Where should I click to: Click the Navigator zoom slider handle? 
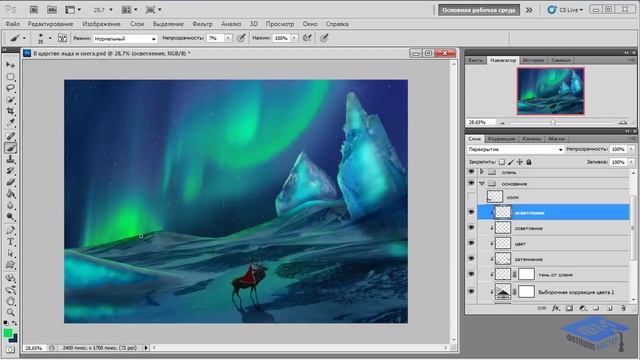[x=553, y=122]
